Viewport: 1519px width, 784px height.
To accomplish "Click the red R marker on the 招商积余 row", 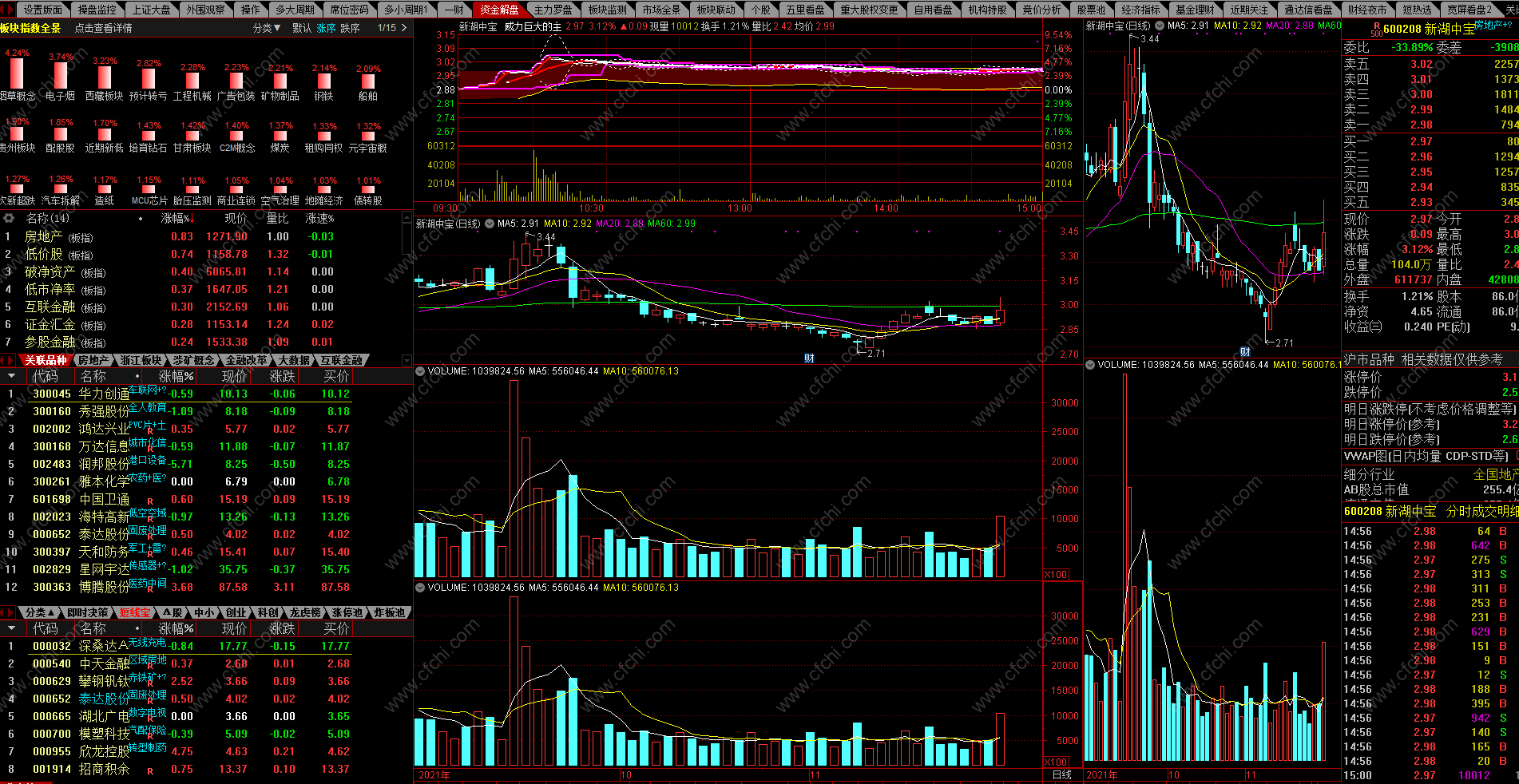I will [150, 770].
